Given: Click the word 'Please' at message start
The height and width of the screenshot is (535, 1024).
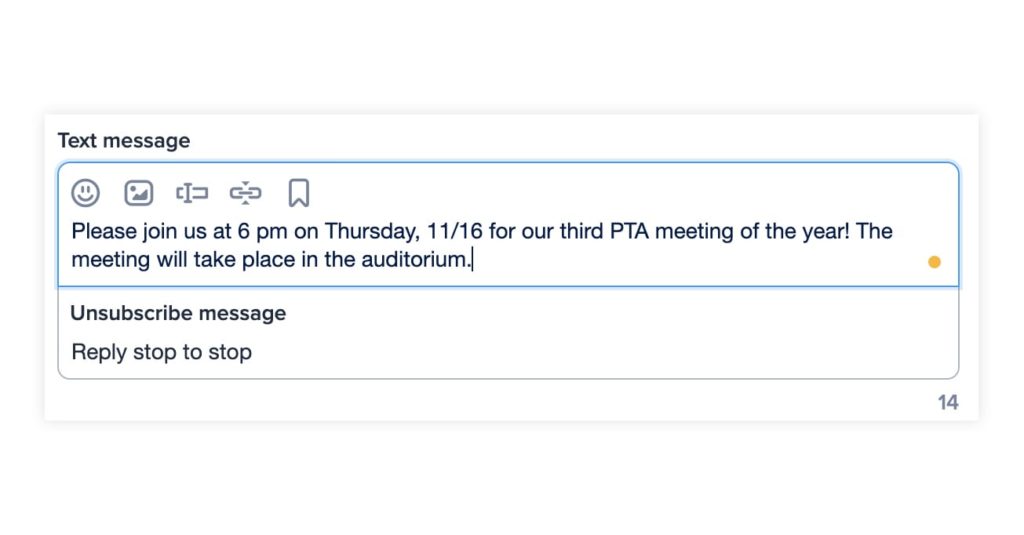Looking at the screenshot, I should click(x=103, y=231).
